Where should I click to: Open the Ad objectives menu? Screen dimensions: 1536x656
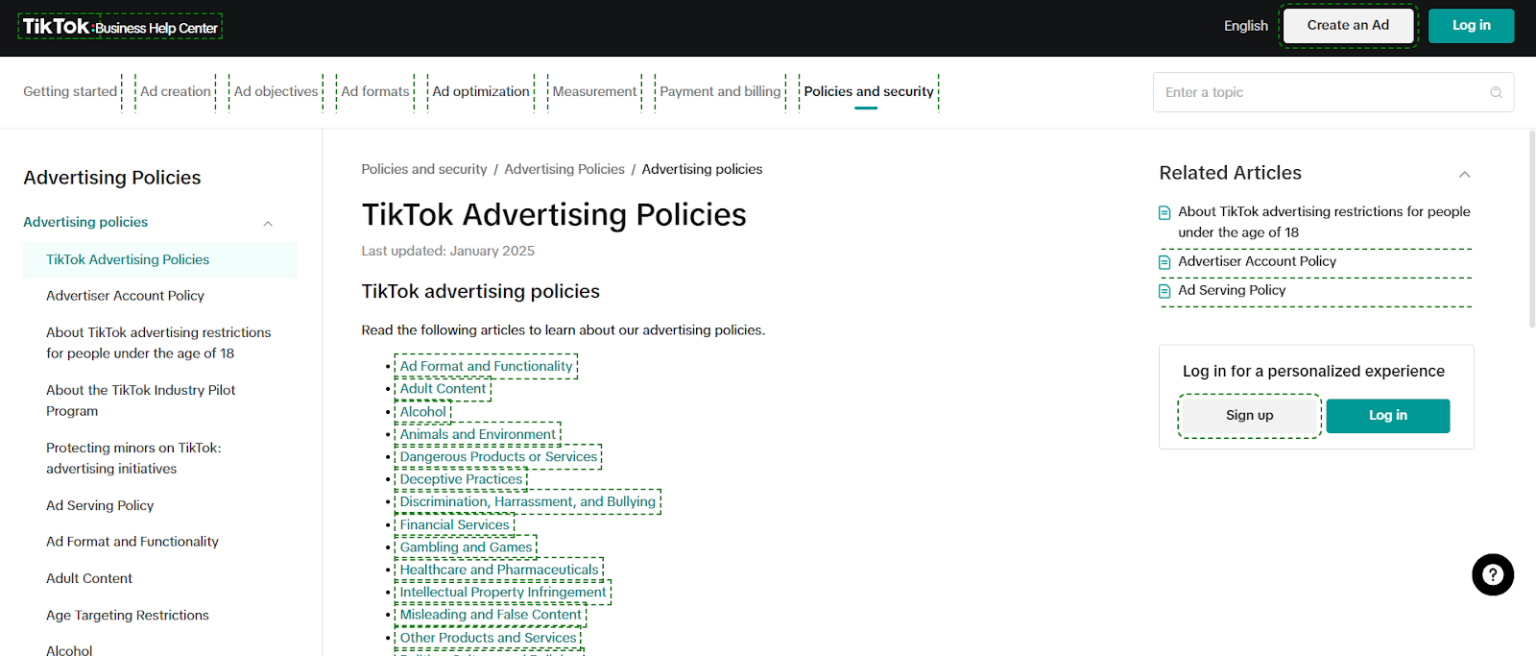pyautogui.click(x=276, y=92)
